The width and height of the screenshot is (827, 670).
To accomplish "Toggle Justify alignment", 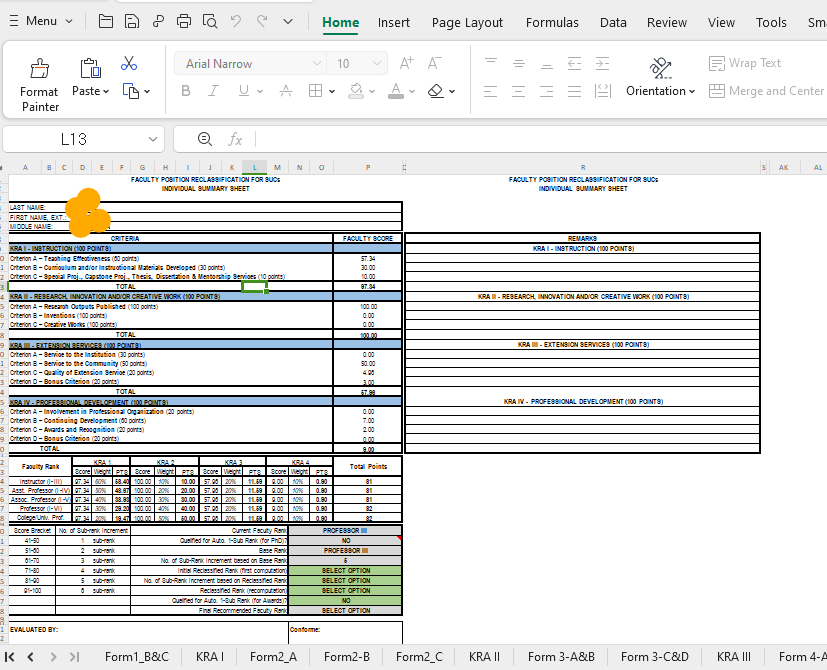I will pyautogui.click(x=574, y=91).
